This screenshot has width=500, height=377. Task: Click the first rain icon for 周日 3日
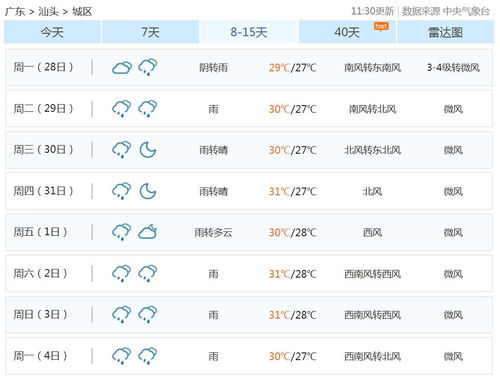121,314
